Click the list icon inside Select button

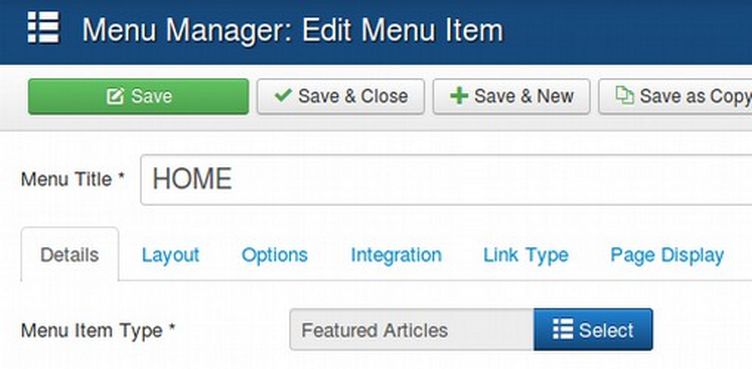point(563,329)
